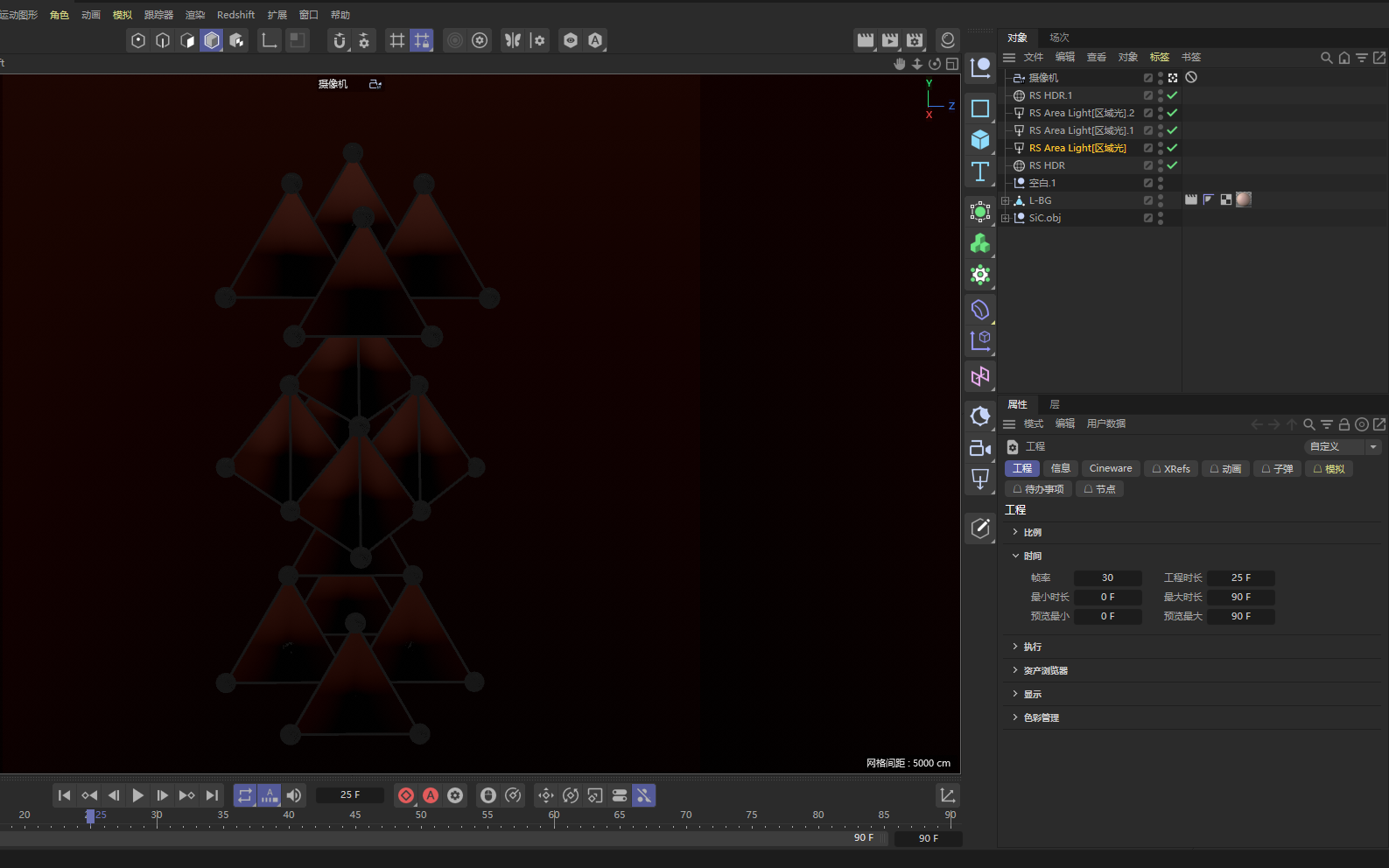Lock the Attributes panel with padlock icon
Viewport: 1389px width, 868px height.
[1344, 424]
